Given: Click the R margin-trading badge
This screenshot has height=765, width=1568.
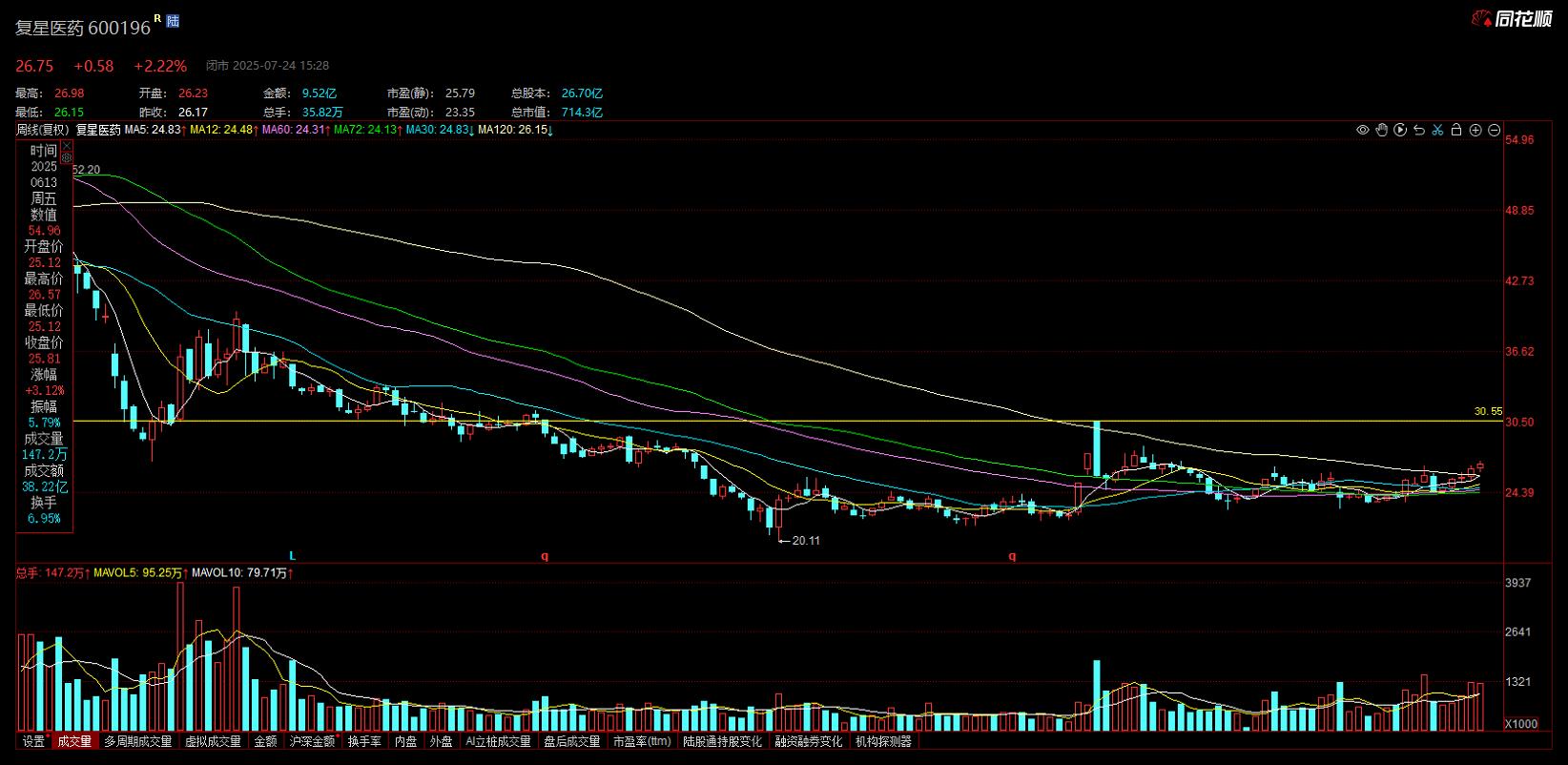Looking at the screenshot, I should tap(157, 18).
